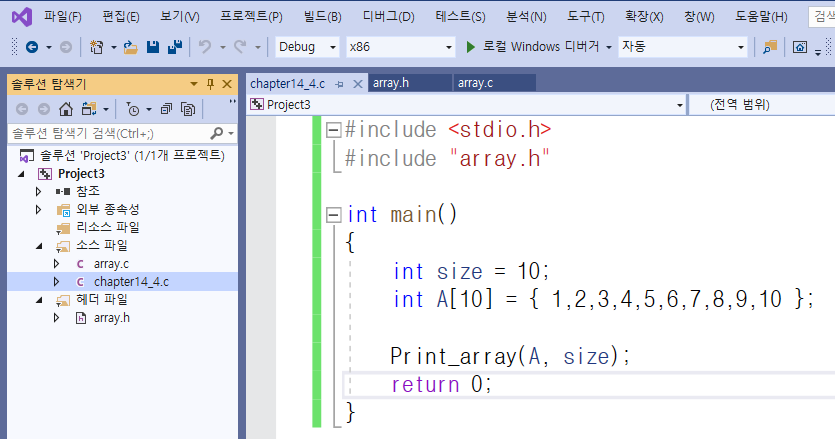Open the x86 platform dropdown
This screenshot has height=439, width=835.
pyautogui.click(x=400, y=47)
